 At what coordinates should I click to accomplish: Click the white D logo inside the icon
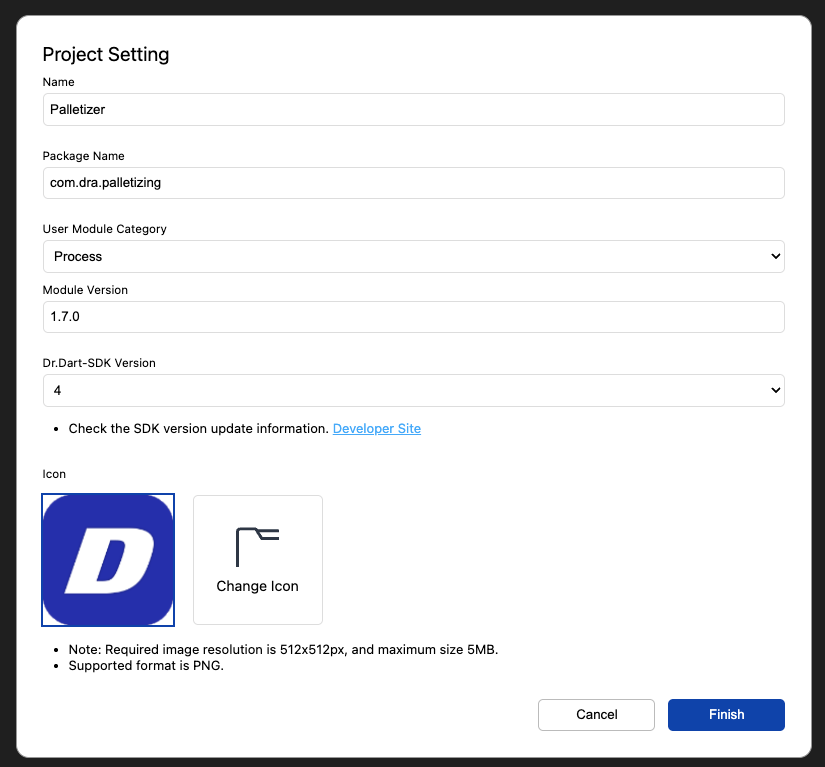[108, 561]
